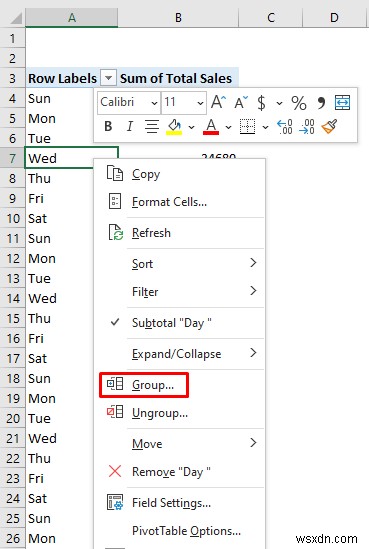Click the Decrease Font Size icon
The height and width of the screenshot is (549, 369).
pyautogui.click(x=241, y=103)
